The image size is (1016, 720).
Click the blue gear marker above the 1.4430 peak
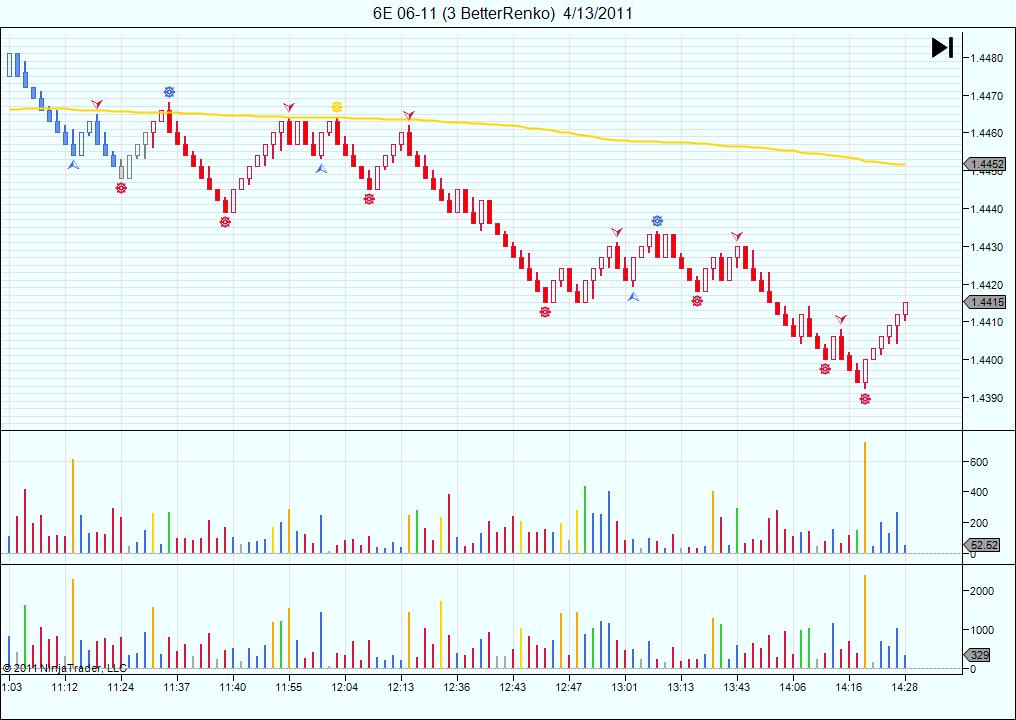pos(657,221)
